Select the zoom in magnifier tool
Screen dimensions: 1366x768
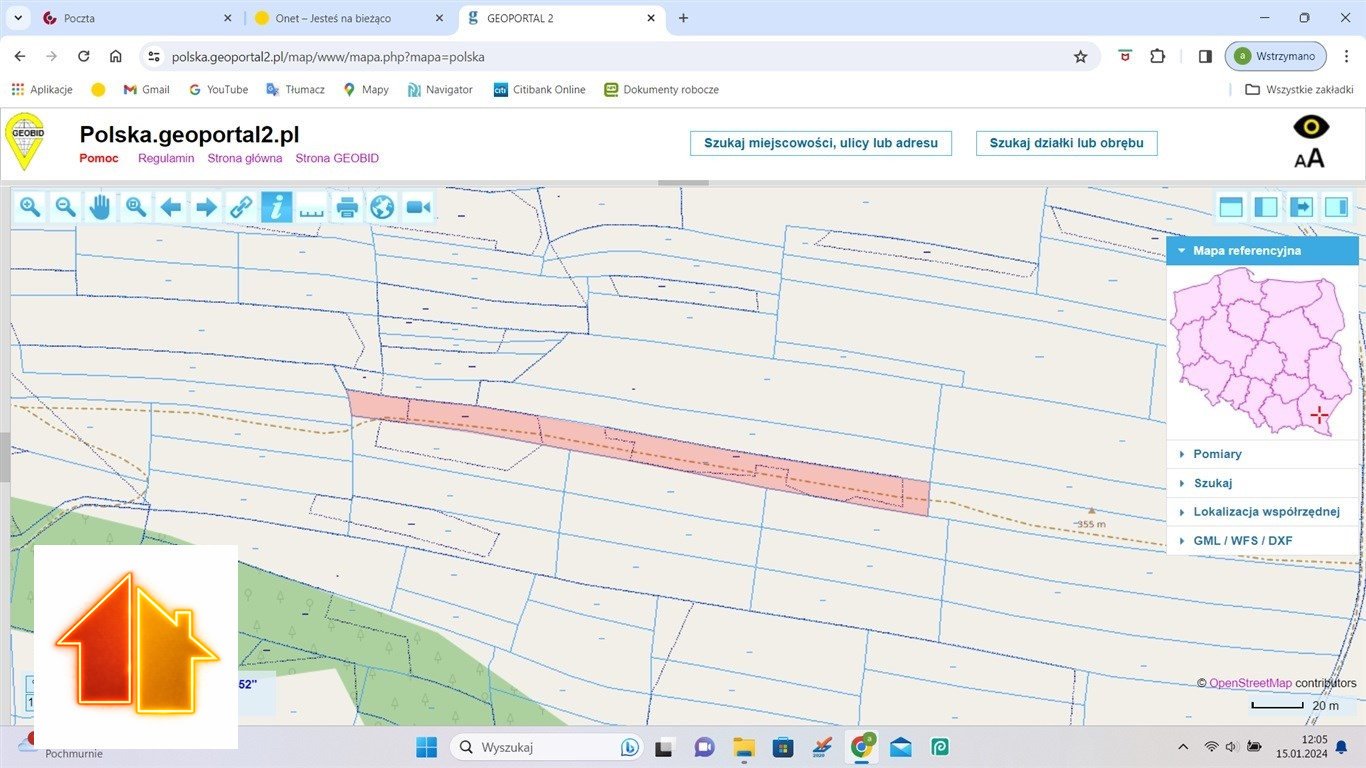point(30,207)
